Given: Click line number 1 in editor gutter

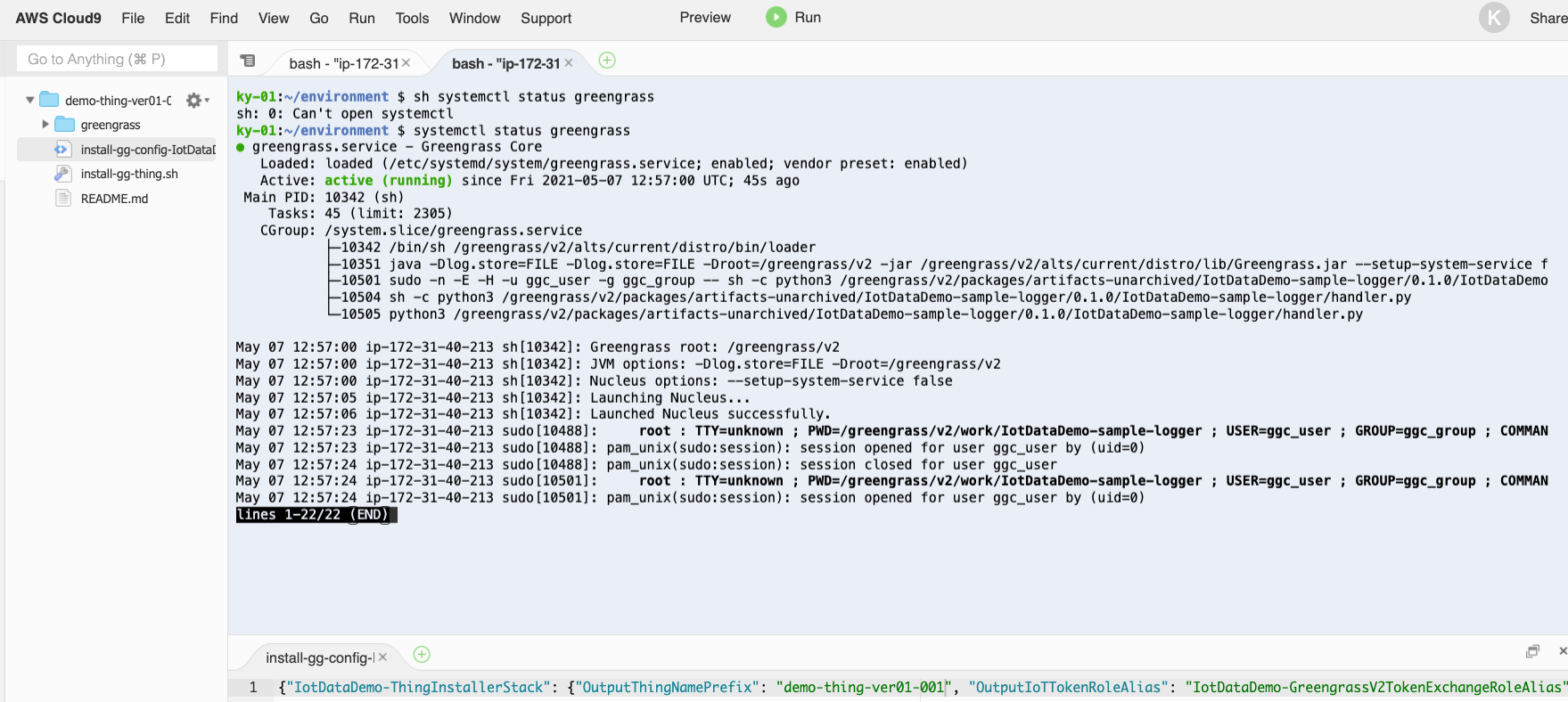Looking at the screenshot, I should pyautogui.click(x=253, y=687).
